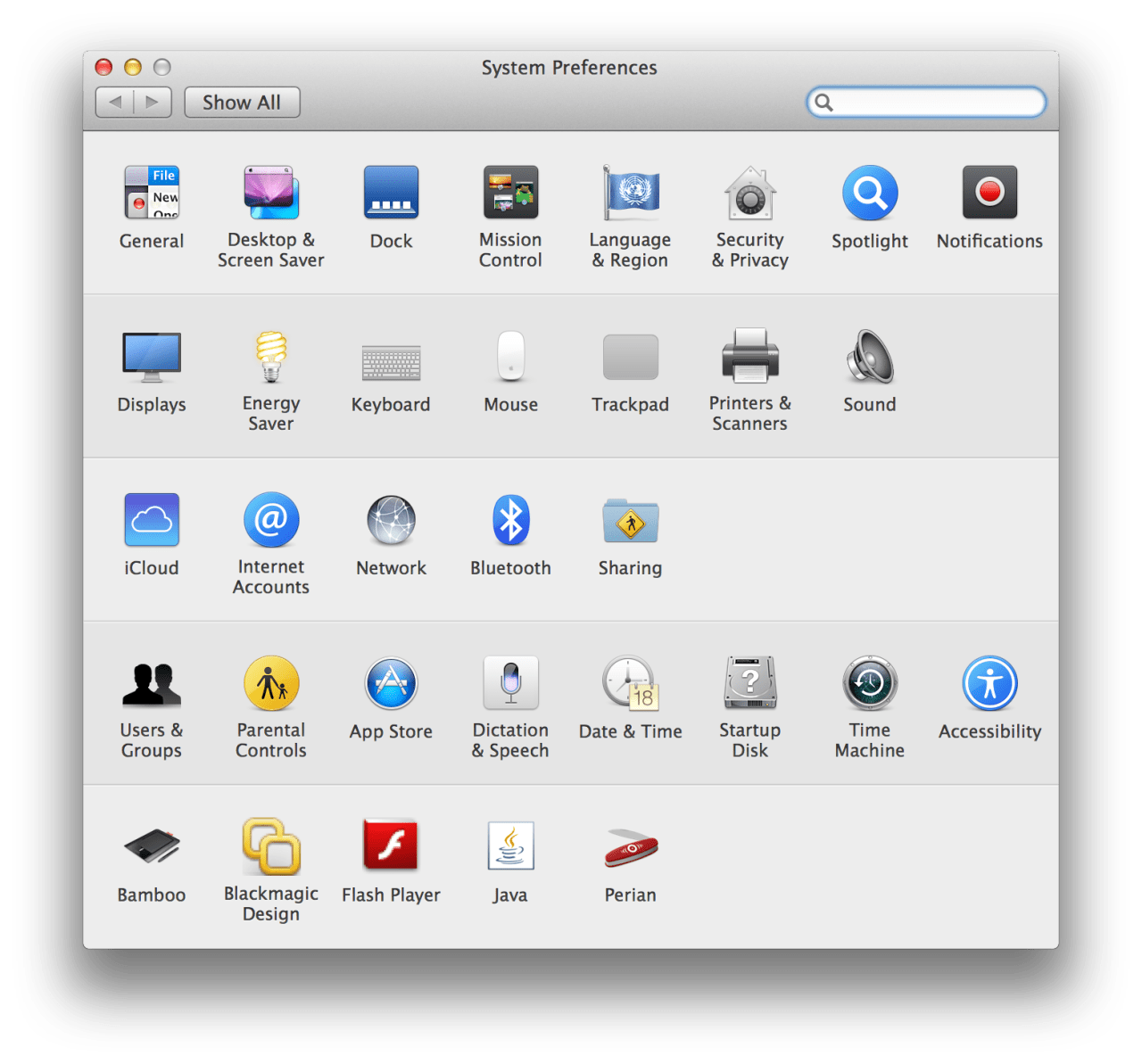The height and width of the screenshot is (1064, 1142).
Task: Click the forward navigation arrow
Action: pos(153,103)
